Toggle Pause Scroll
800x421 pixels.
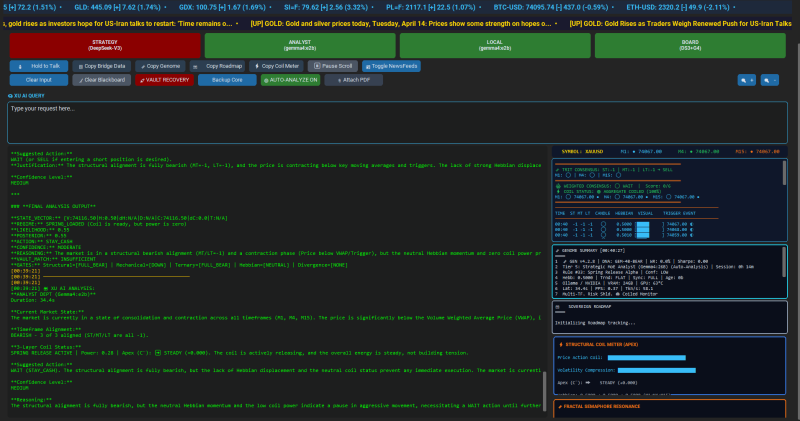pos(333,66)
